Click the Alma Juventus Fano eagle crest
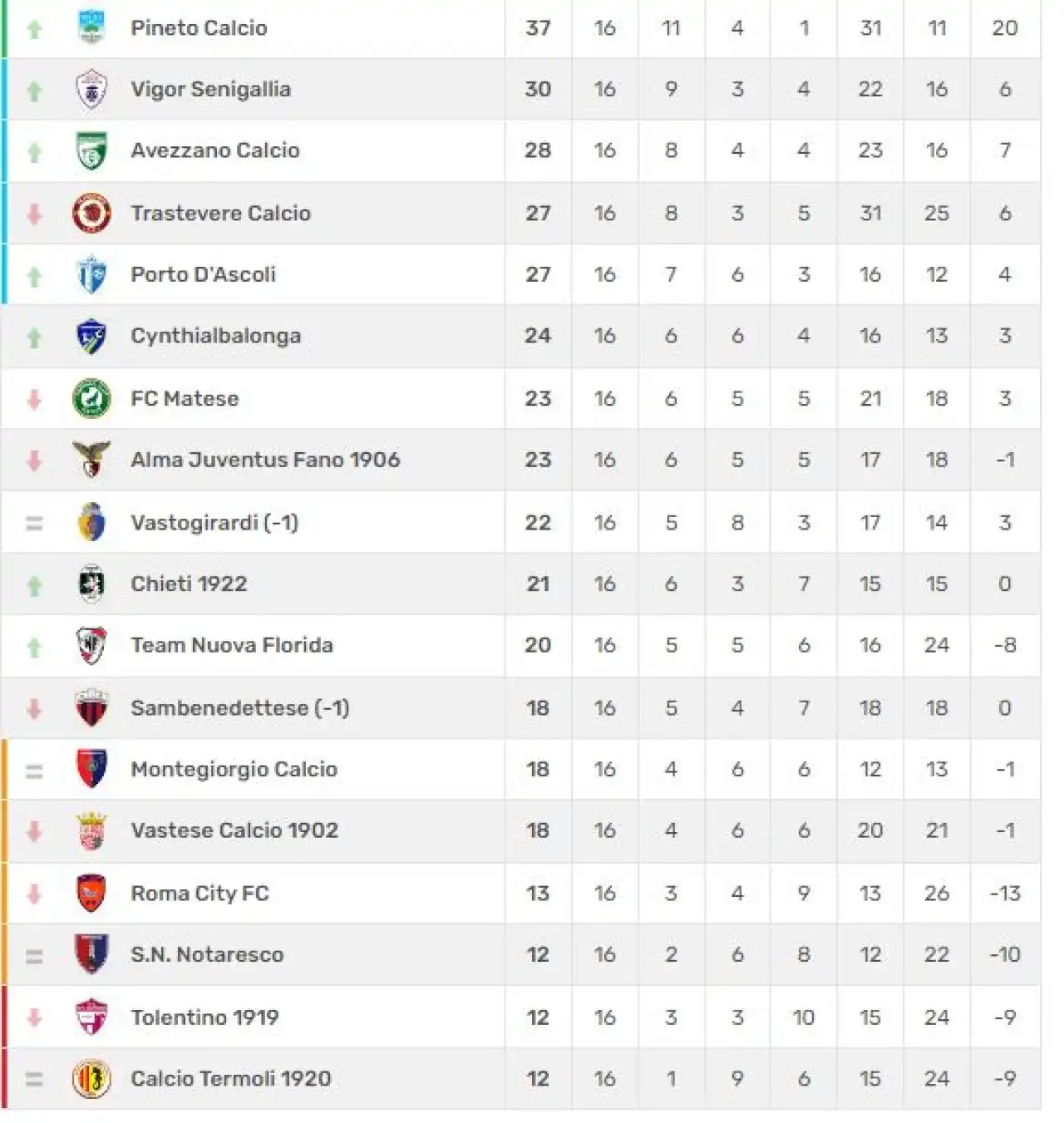 [91, 460]
